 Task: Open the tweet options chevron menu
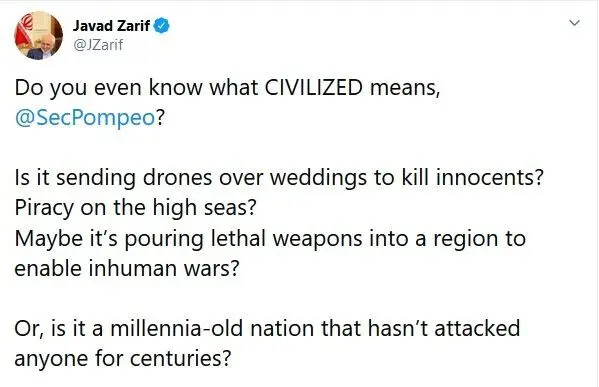574,23
